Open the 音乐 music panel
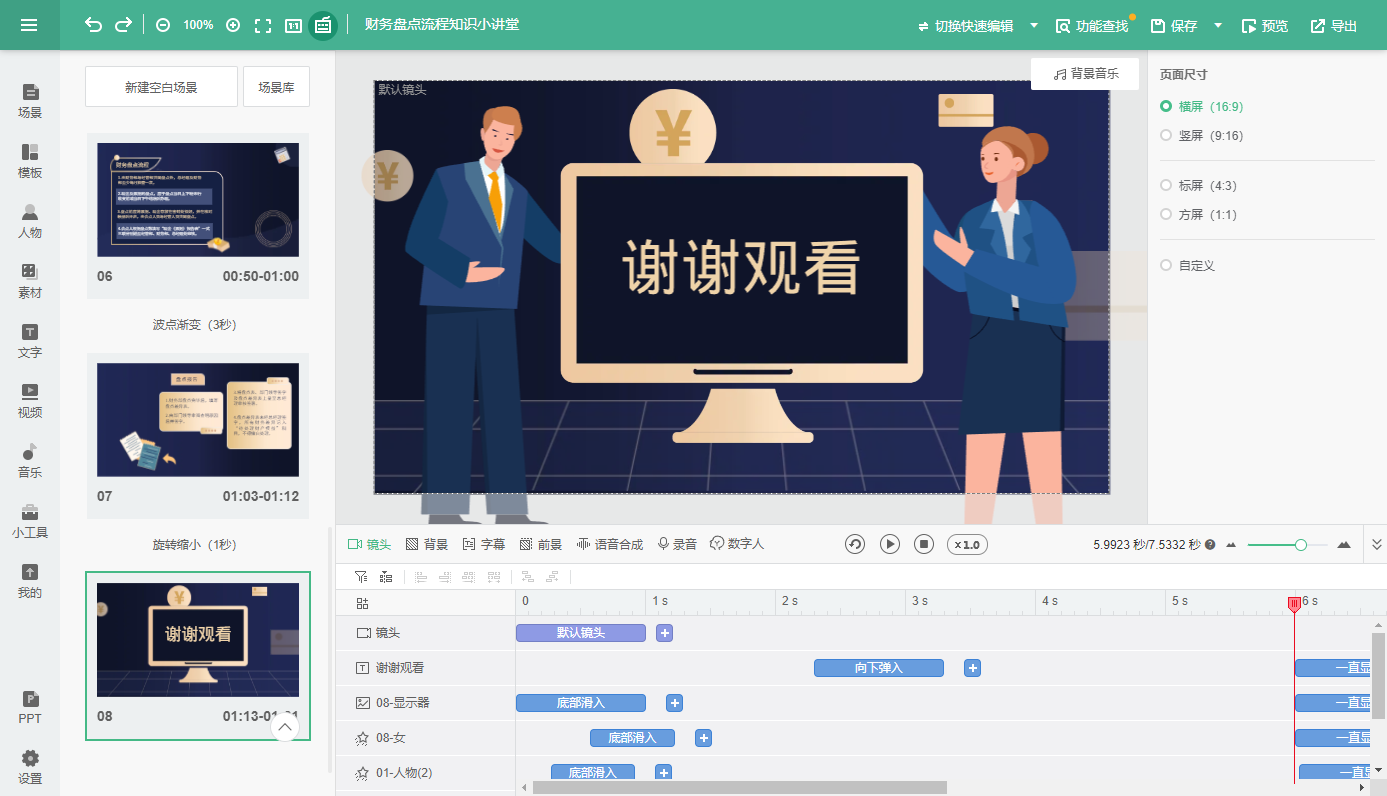 click(30, 461)
